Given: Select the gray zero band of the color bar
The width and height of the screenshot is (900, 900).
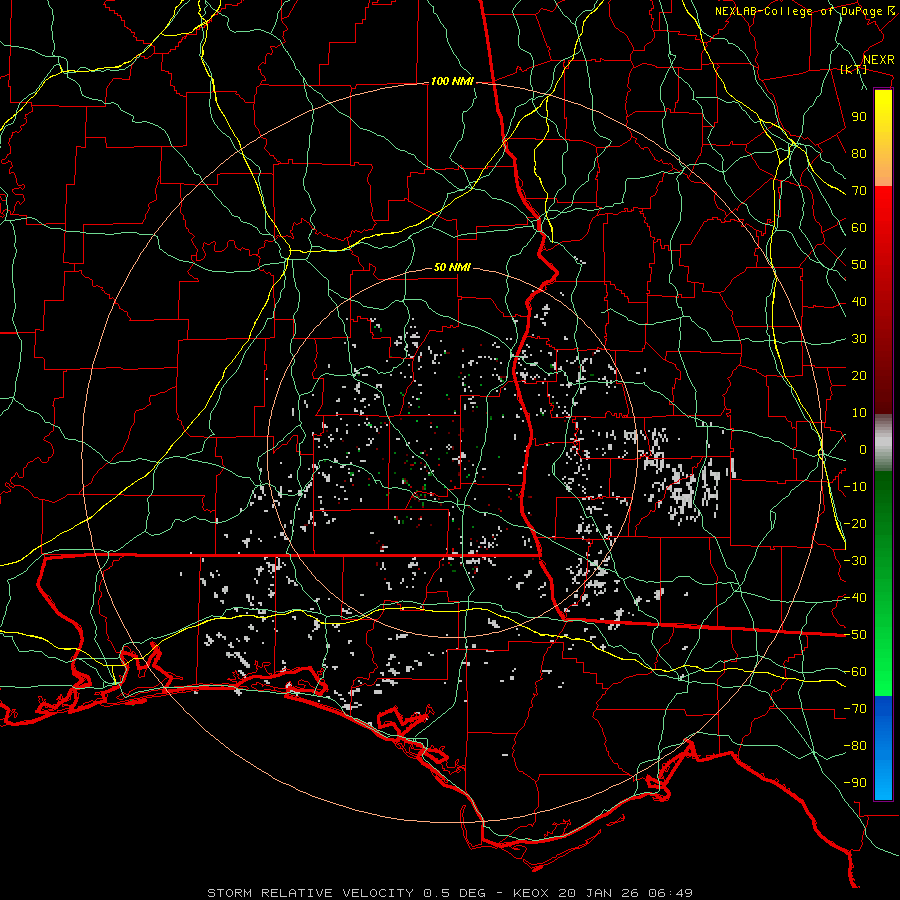Looking at the screenshot, I should click(x=883, y=443).
